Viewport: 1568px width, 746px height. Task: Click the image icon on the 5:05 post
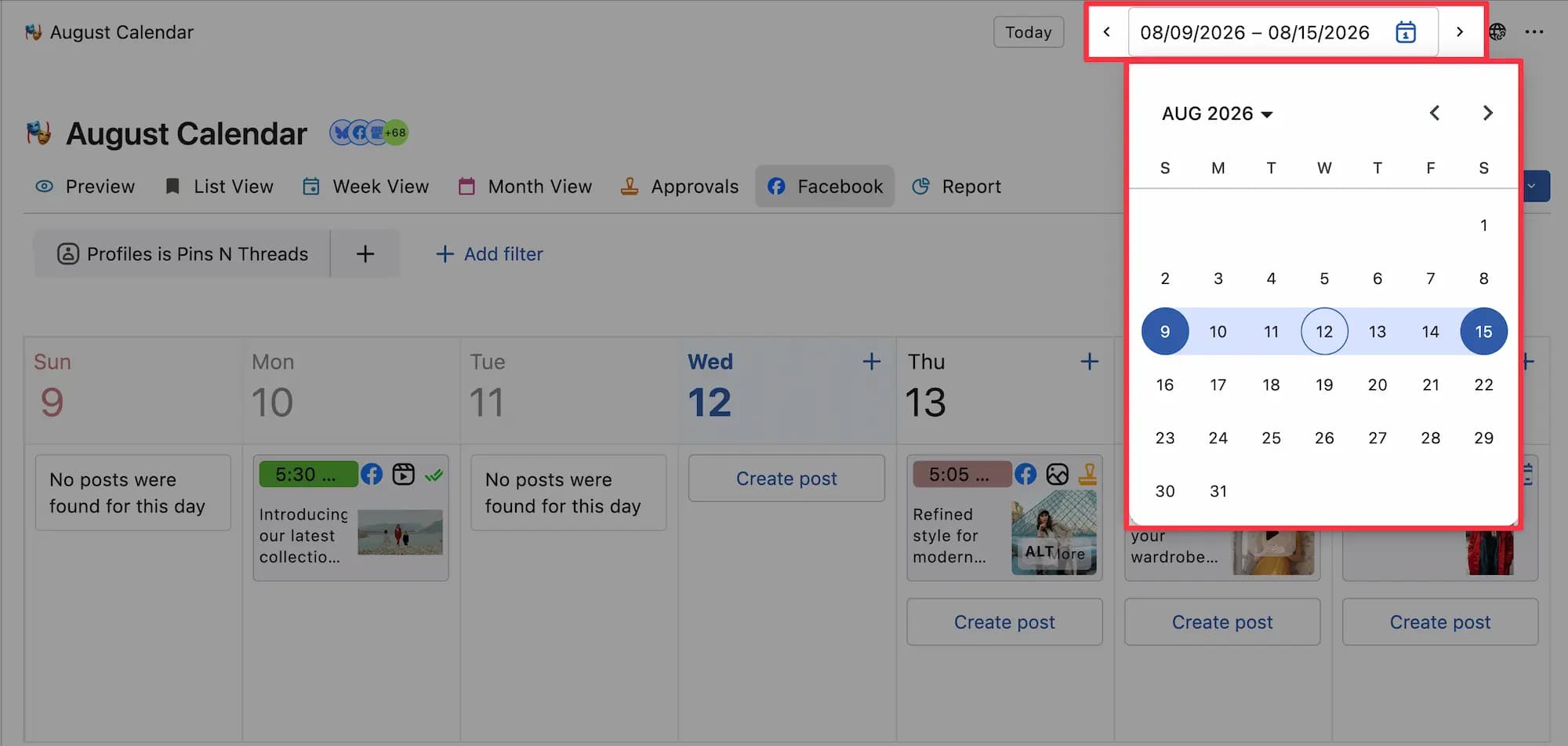(1057, 474)
